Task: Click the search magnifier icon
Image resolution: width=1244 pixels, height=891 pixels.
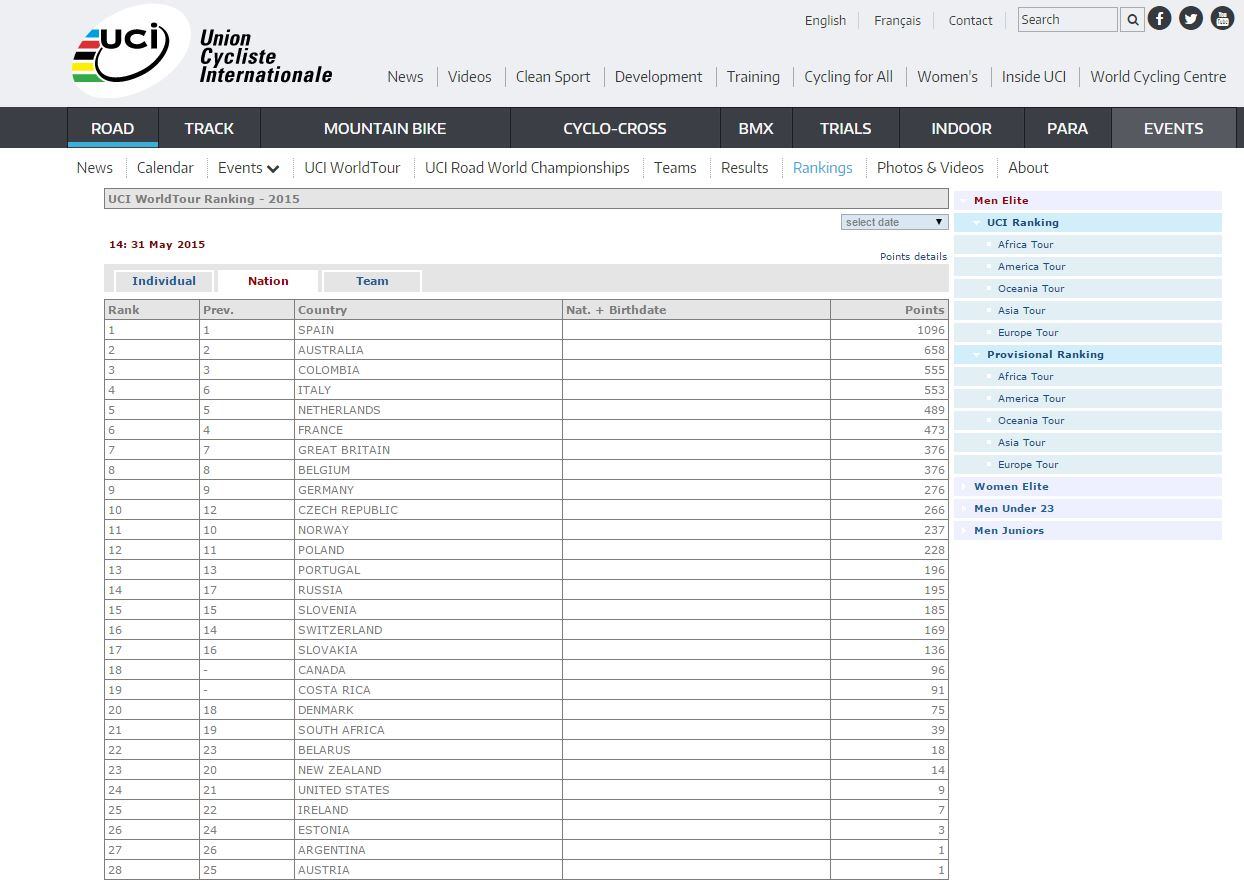Action: coord(1133,20)
